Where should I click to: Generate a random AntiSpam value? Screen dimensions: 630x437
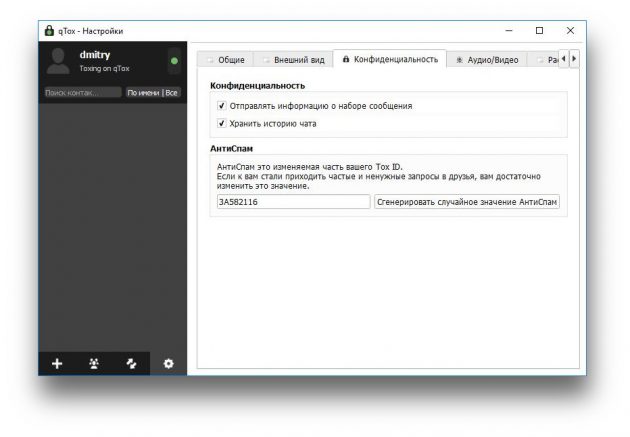click(467, 202)
